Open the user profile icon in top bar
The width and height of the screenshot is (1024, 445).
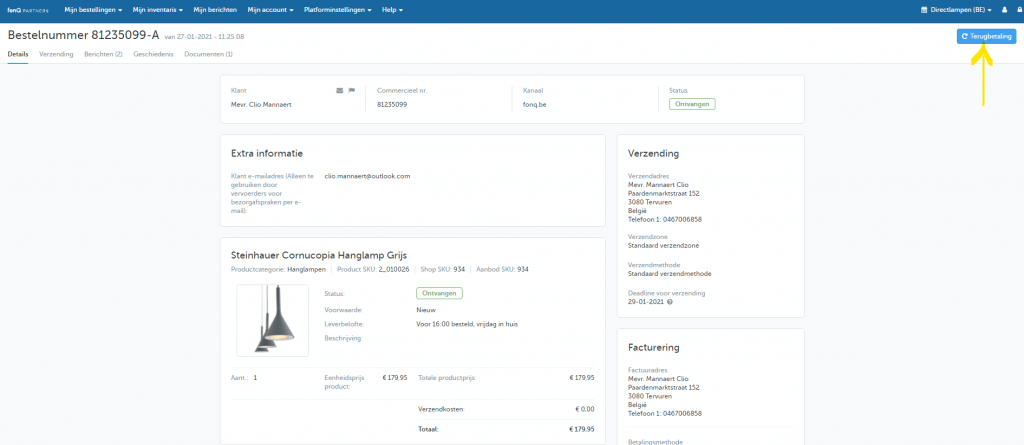1004,9
